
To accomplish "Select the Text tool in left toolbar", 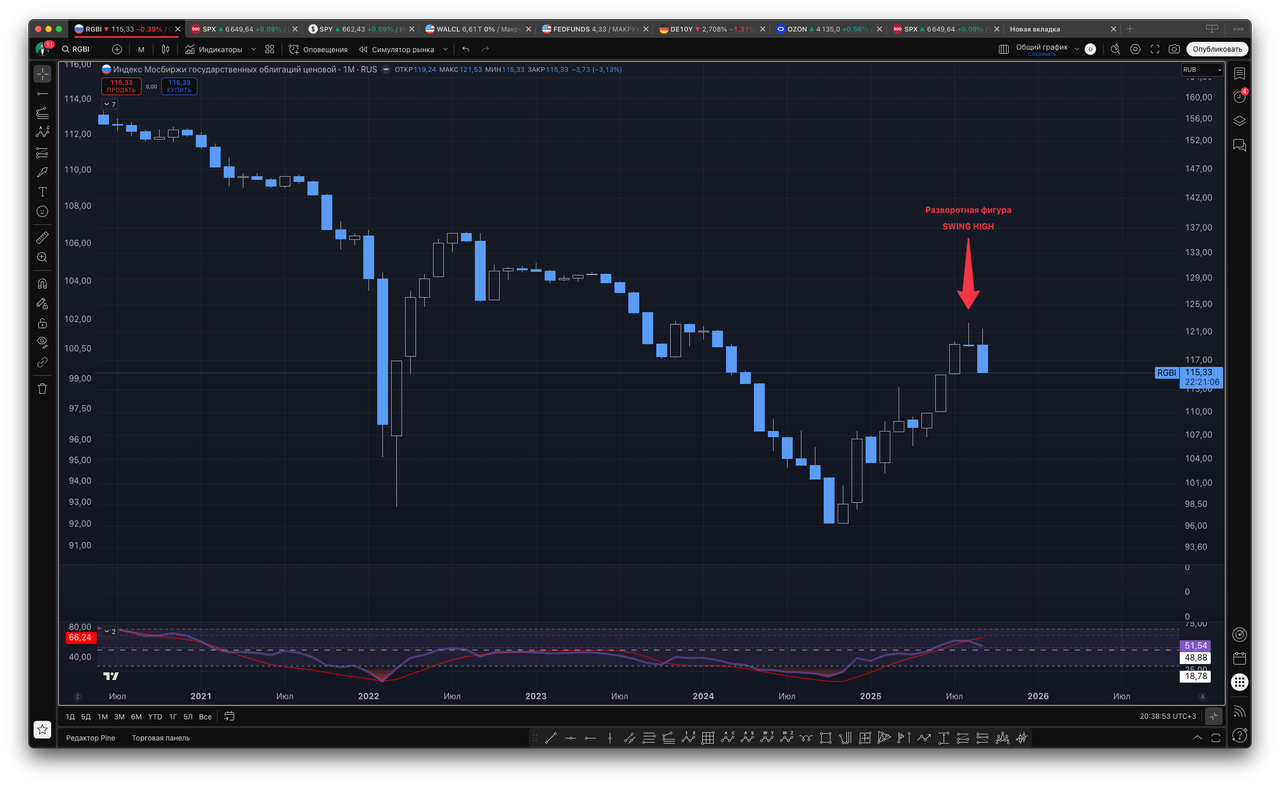I will click(x=42, y=192).
